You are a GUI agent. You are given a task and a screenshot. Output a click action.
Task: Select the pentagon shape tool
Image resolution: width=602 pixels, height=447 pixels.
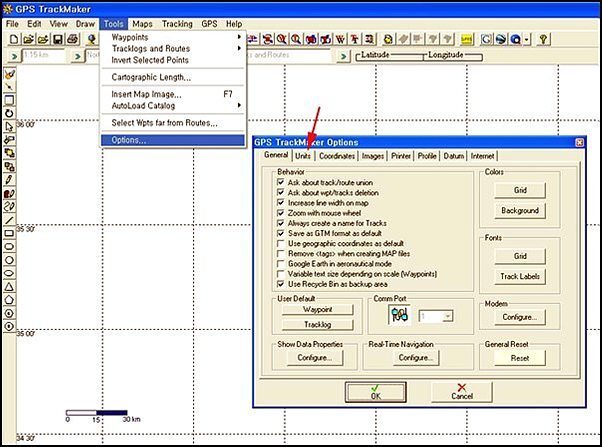[9, 300]
